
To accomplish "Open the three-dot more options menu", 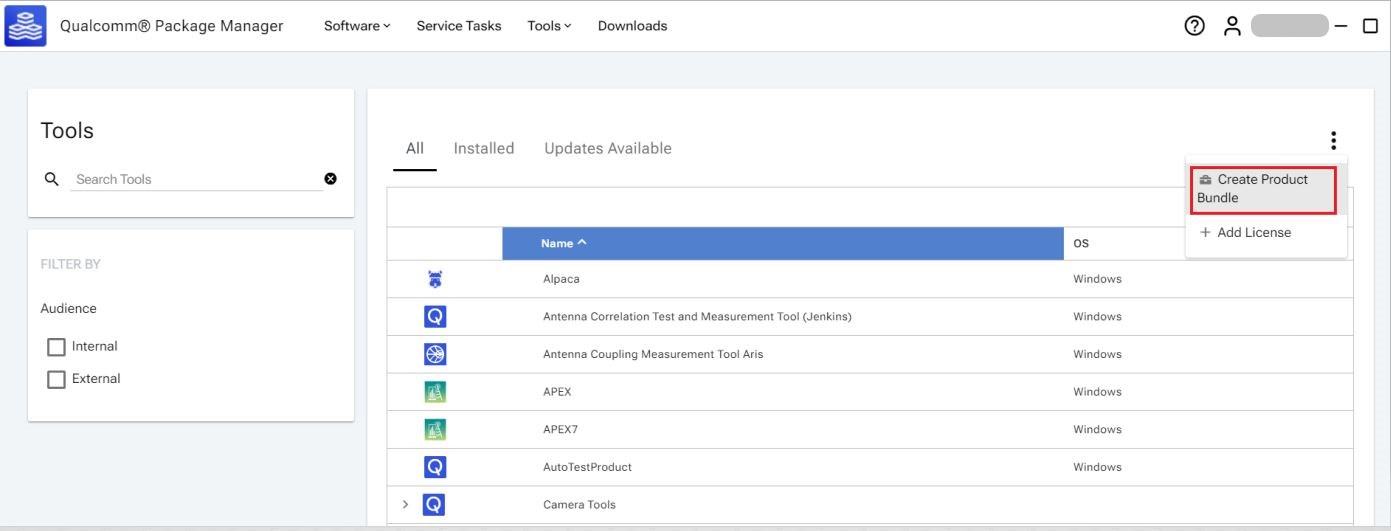I will coord(1333,141).
